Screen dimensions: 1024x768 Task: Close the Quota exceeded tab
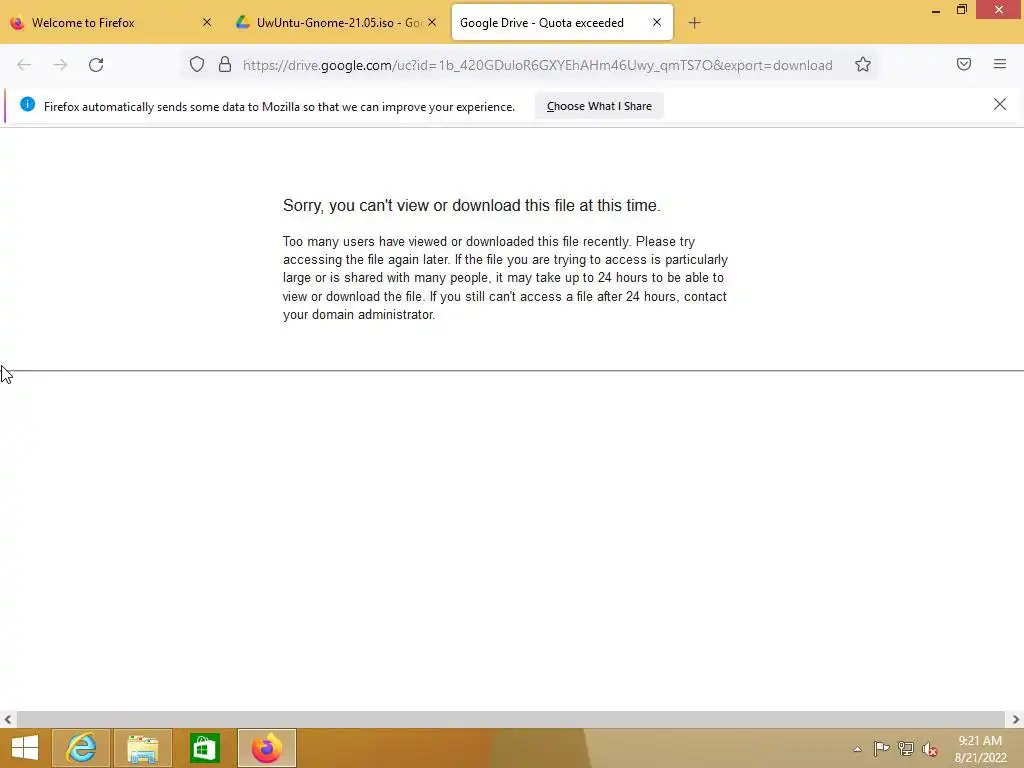click(x=657, y=22)
